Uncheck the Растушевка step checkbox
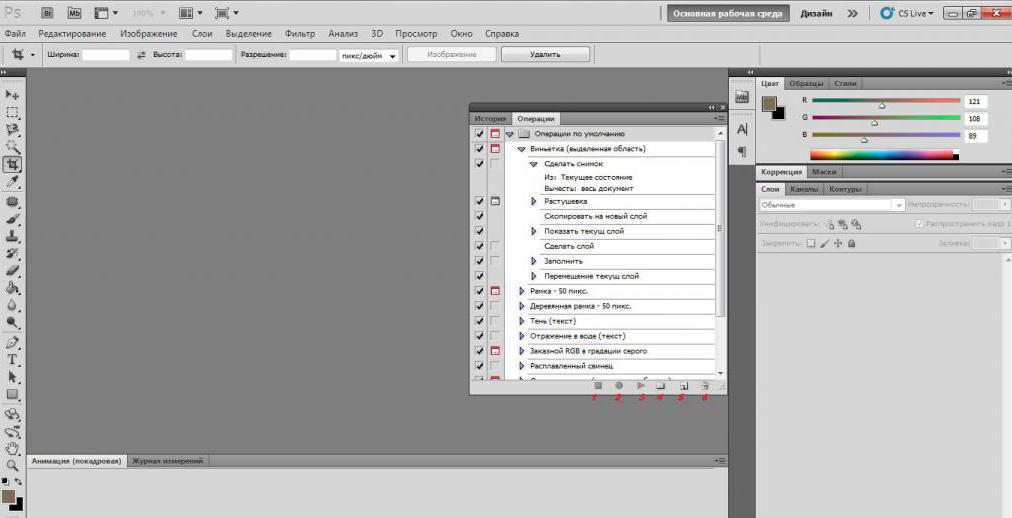 (480, 201)
